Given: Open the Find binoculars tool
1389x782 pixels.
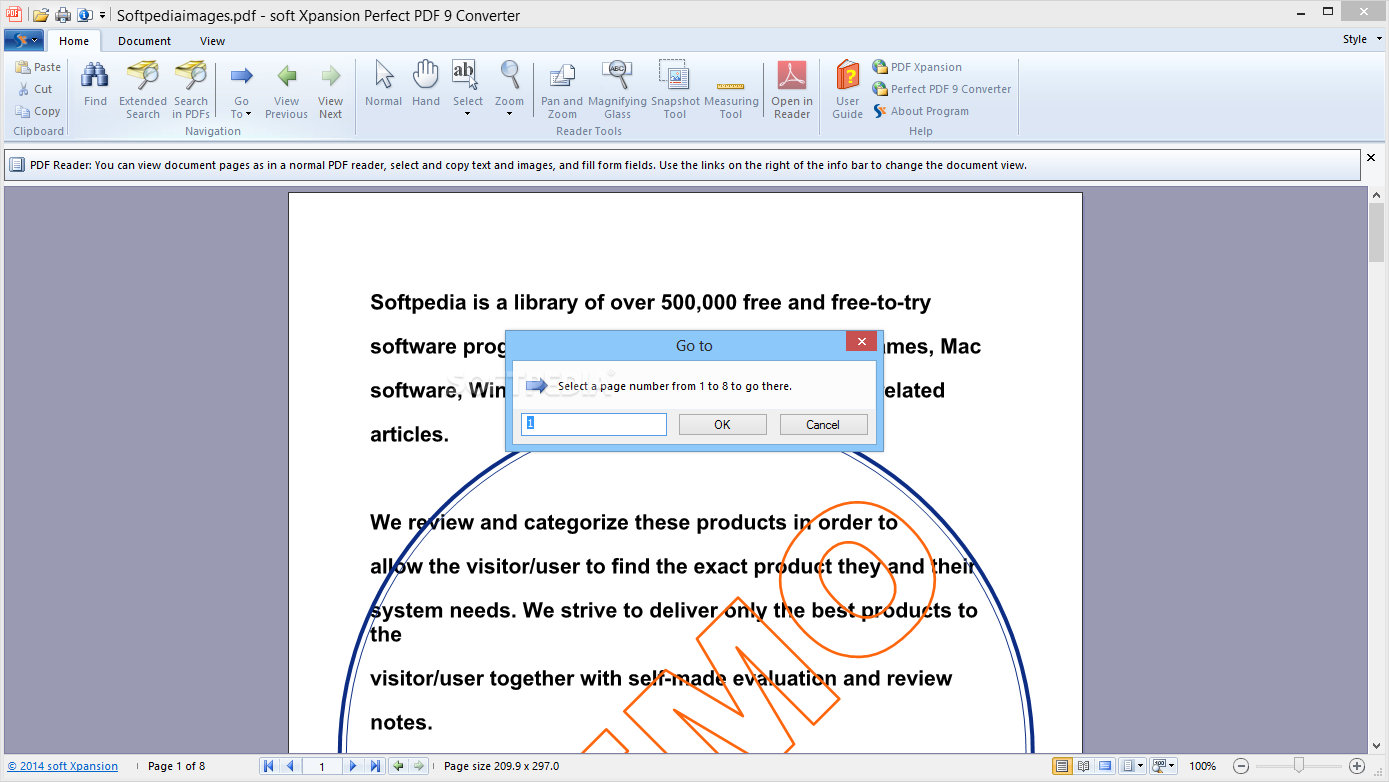Looking at the screenshot, I should coord(95,84).
